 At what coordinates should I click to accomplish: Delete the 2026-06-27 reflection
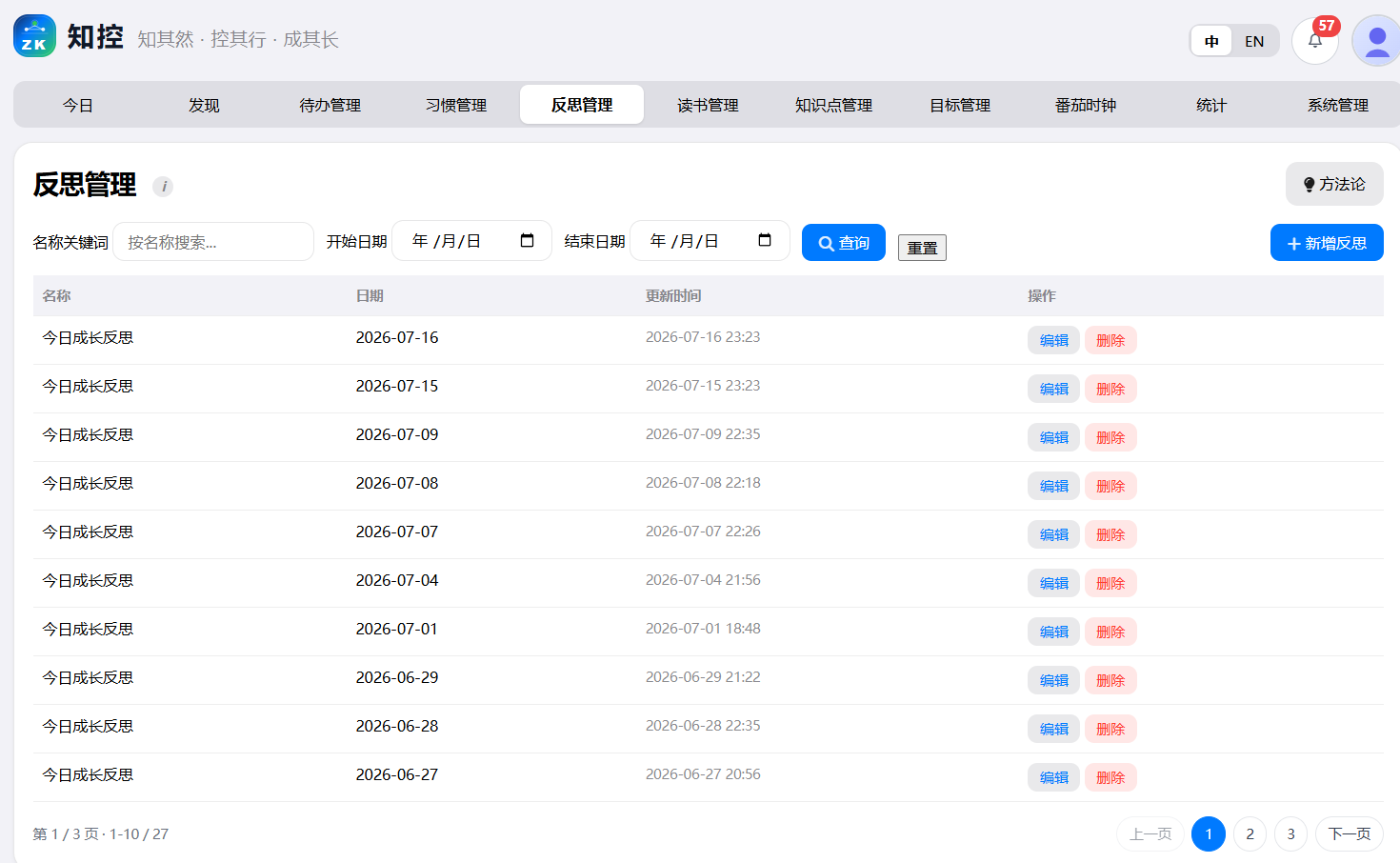[x=1110, y=777]
